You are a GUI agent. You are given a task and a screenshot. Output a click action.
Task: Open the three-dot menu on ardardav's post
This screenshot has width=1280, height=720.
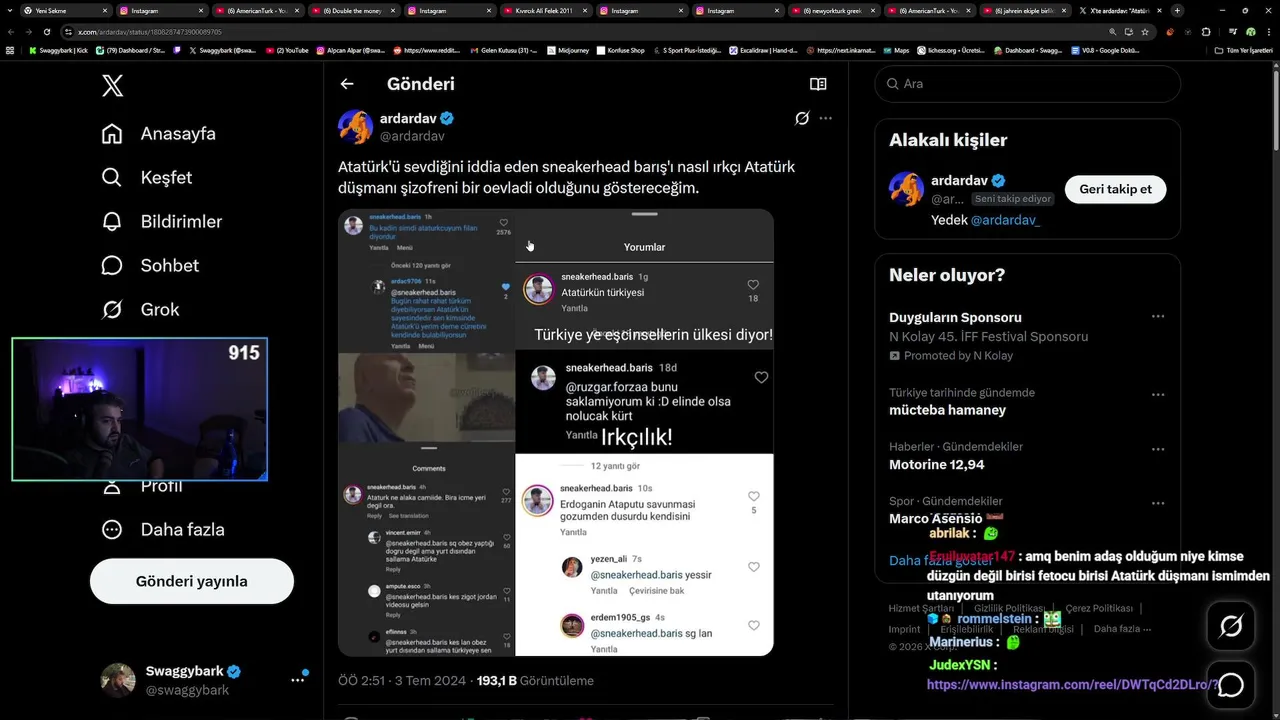[825, 118]
